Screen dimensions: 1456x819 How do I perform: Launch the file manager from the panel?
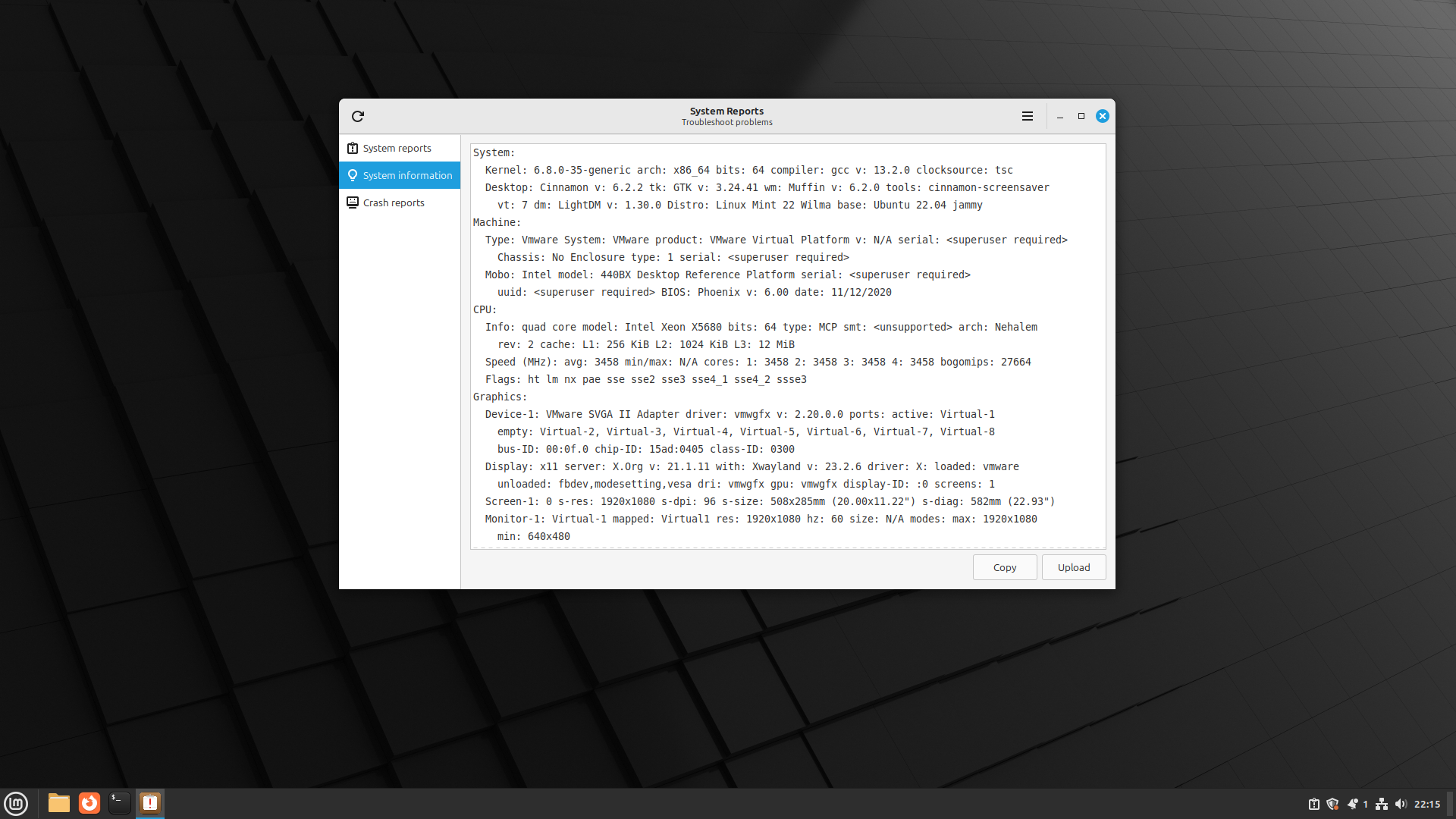coord(59,803)
